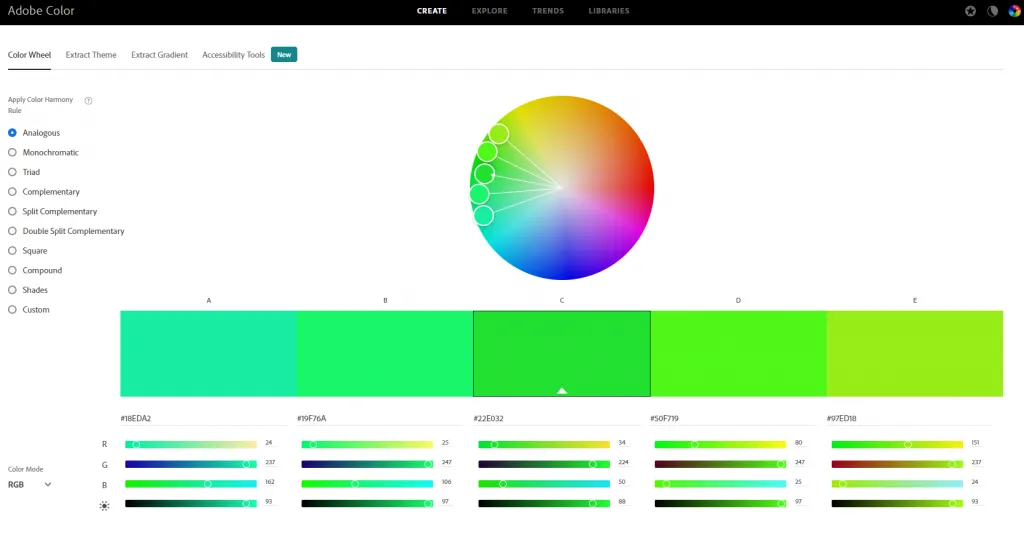
Task: Select the Shades harmony rule
Action: [x=27, y=289]
